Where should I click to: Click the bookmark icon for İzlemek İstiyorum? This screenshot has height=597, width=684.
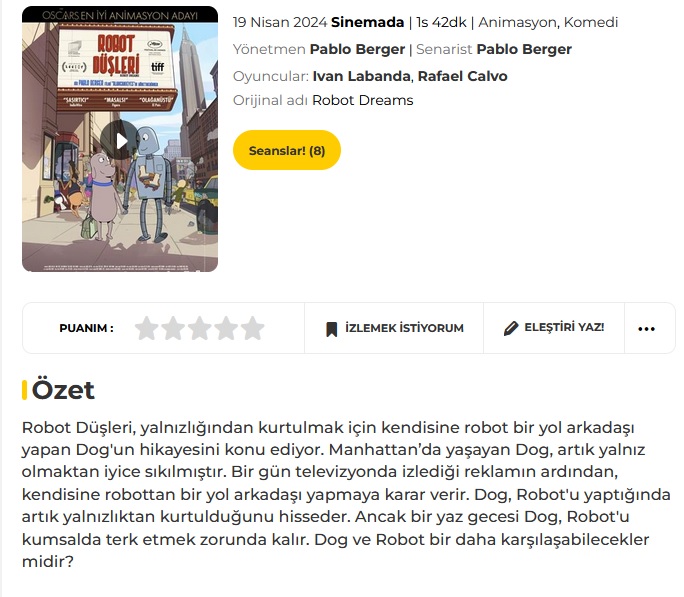(332, 329)
